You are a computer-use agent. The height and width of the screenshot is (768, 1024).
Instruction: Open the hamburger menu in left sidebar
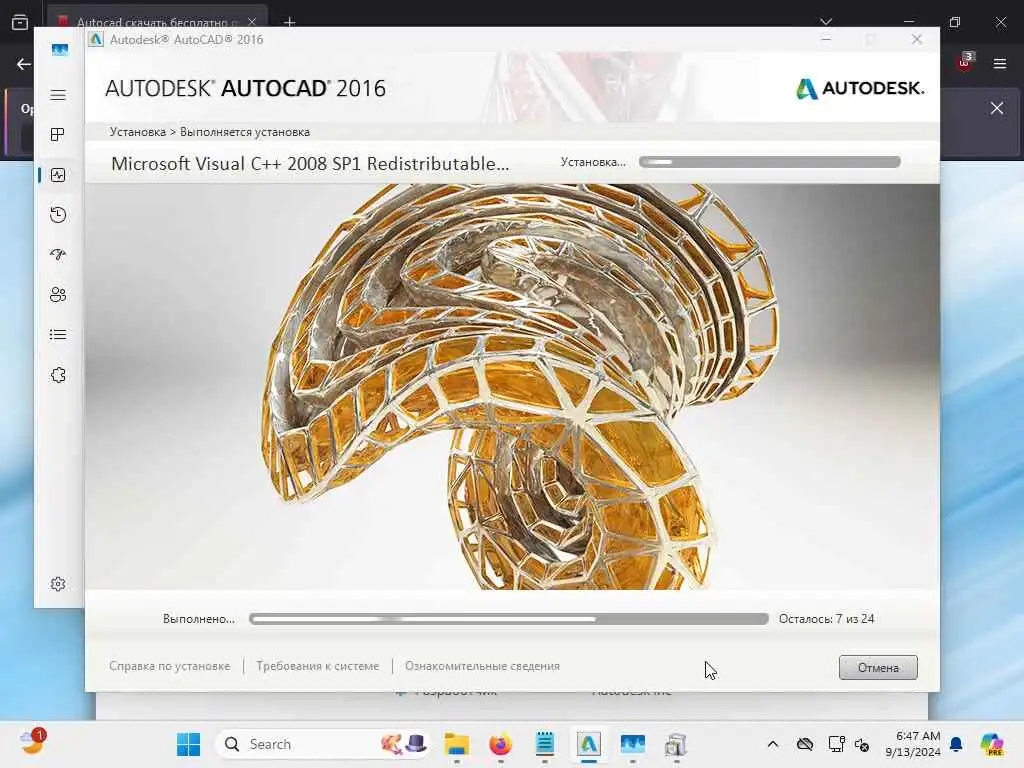click(58, 95)
